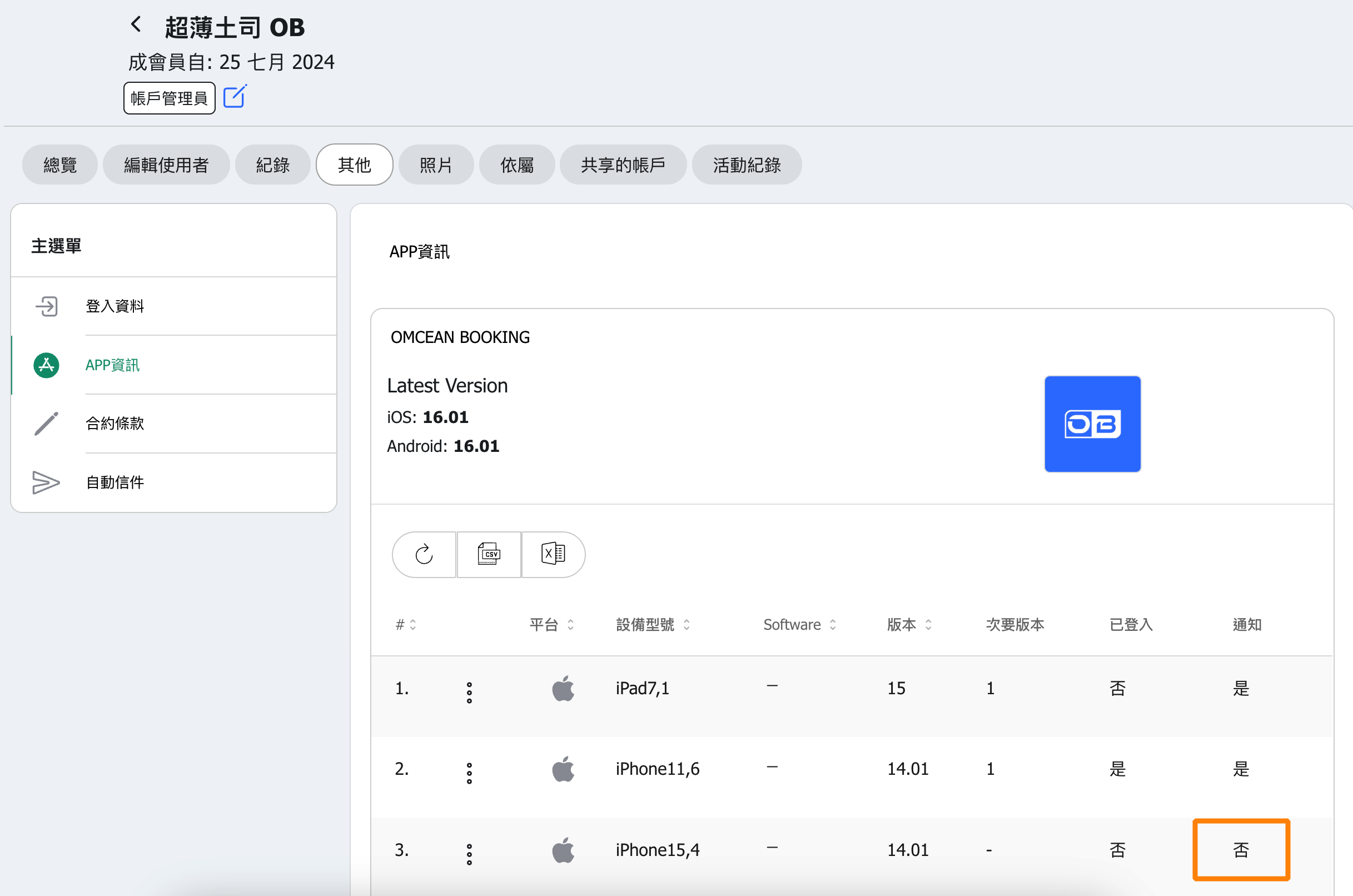Screen dimensions: 1353x896
Task: Click the refresh table icon
Action: click(x=424, y=554)
